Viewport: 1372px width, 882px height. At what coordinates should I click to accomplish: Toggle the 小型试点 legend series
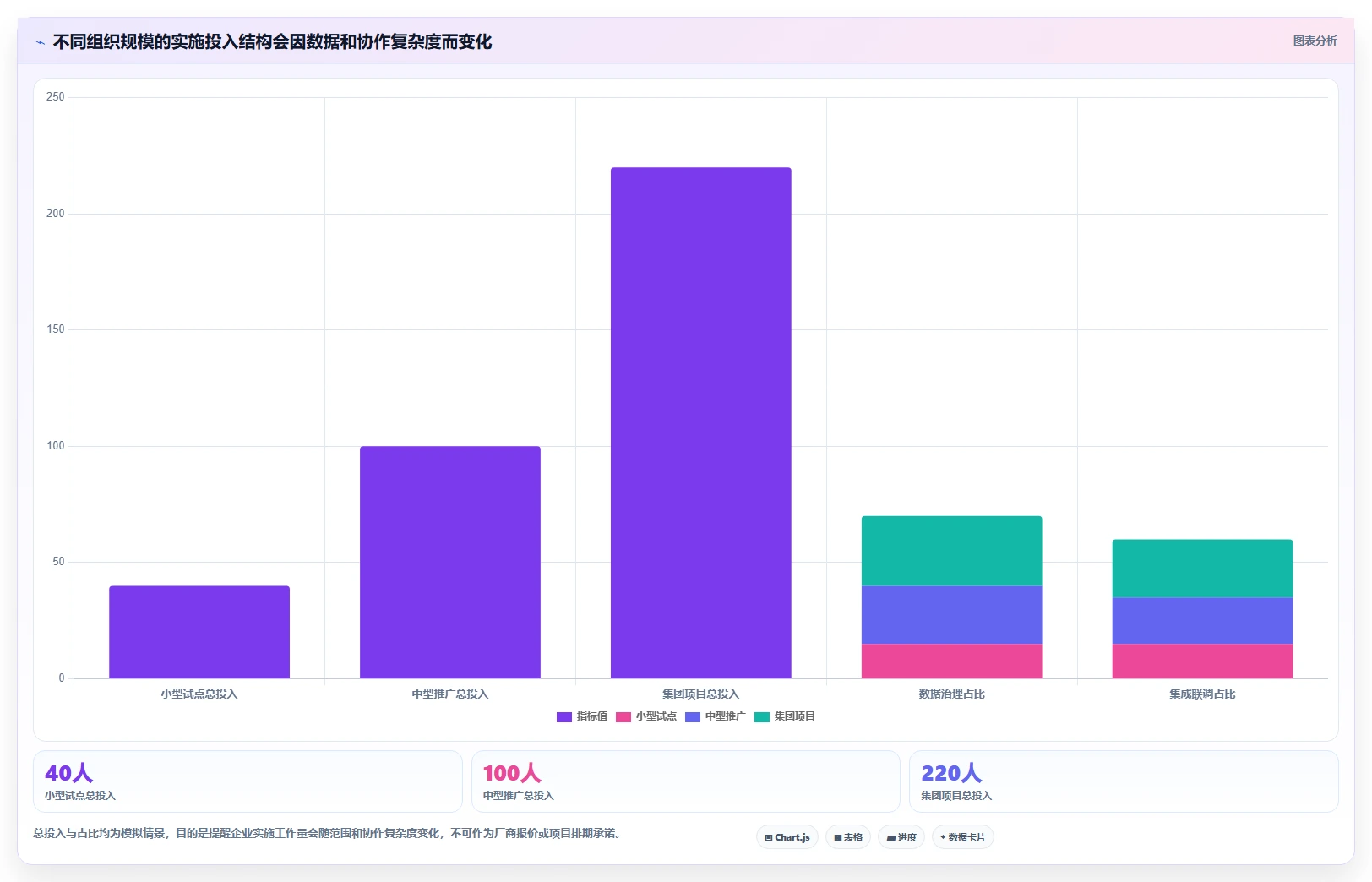(x=646, y=716)
